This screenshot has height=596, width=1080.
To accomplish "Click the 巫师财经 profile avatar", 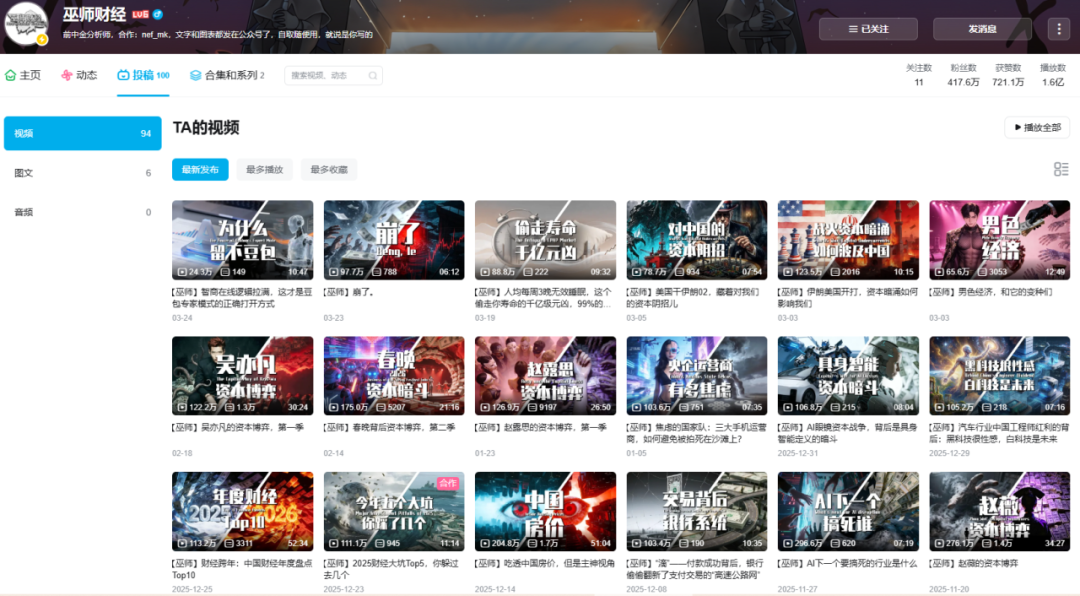I will tap(26, 23).
